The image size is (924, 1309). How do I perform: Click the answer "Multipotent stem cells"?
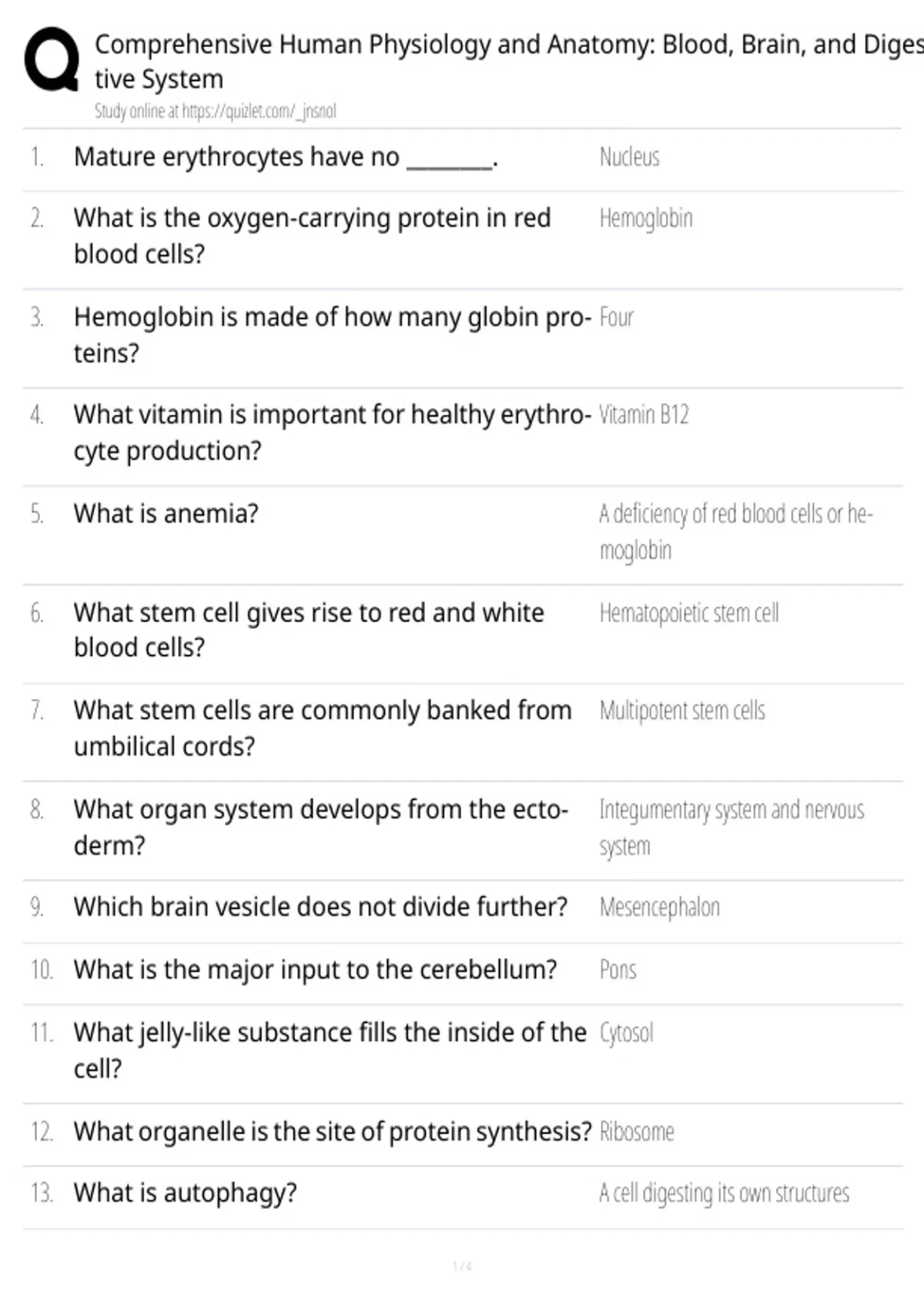(682, 711)
